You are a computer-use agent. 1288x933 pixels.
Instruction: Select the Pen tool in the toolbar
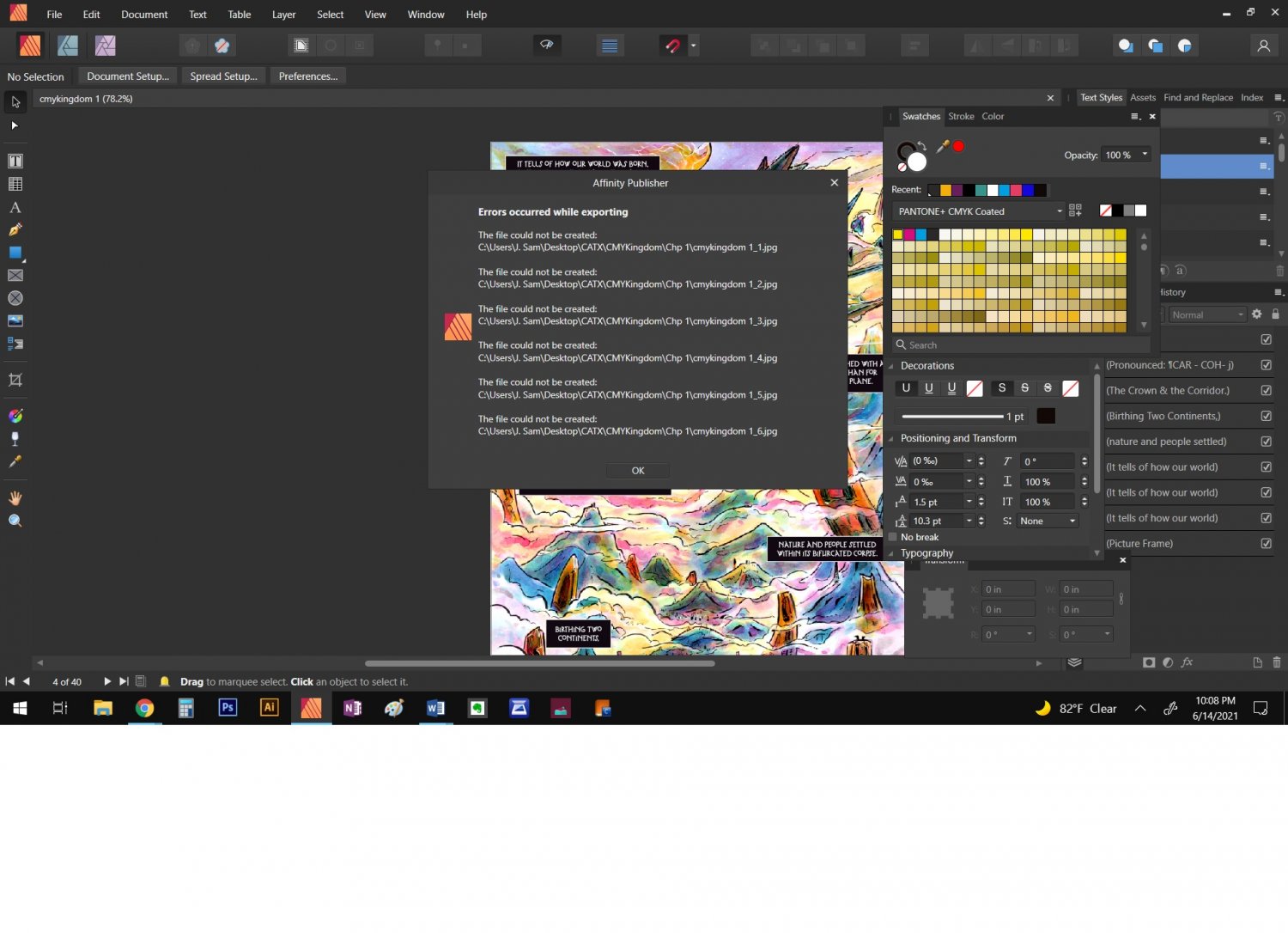click(15, 230)
